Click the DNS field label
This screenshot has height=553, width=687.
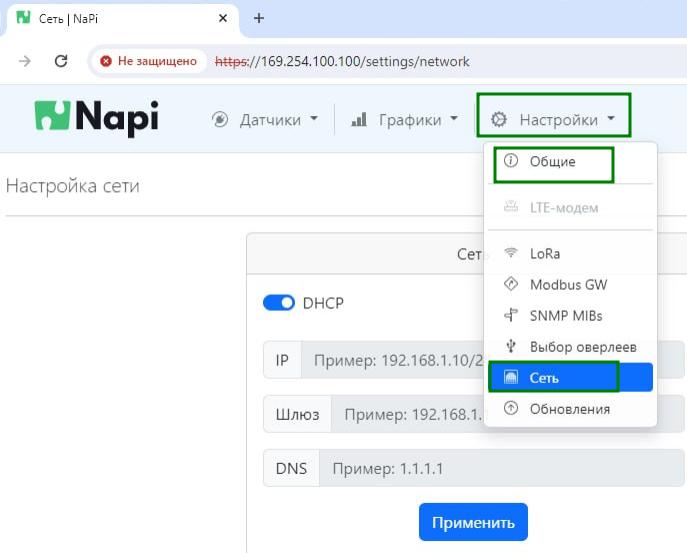pos(291,468)
